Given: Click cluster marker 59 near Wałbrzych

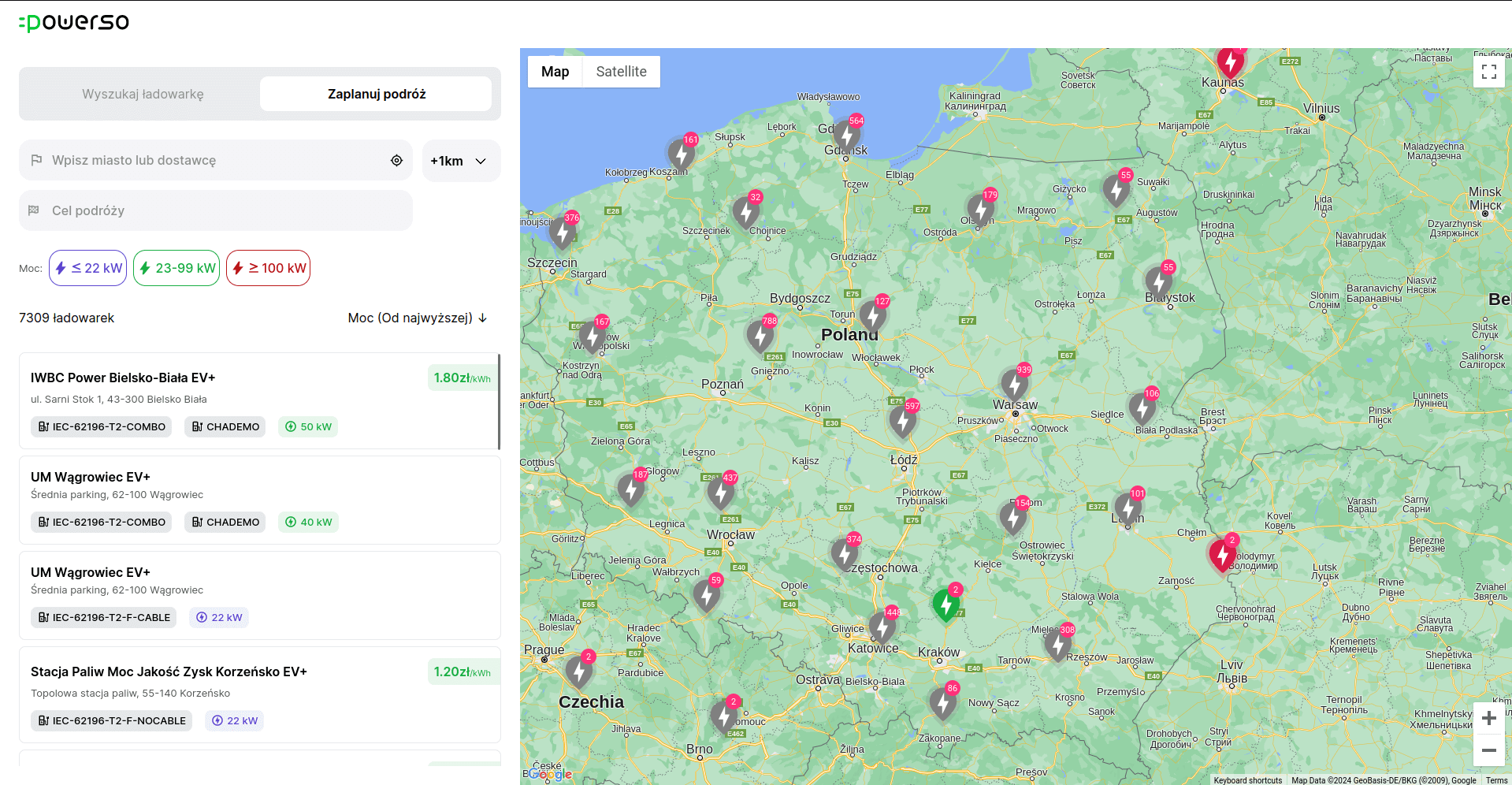Looking at the screenshot, I should tap(707, 594).
